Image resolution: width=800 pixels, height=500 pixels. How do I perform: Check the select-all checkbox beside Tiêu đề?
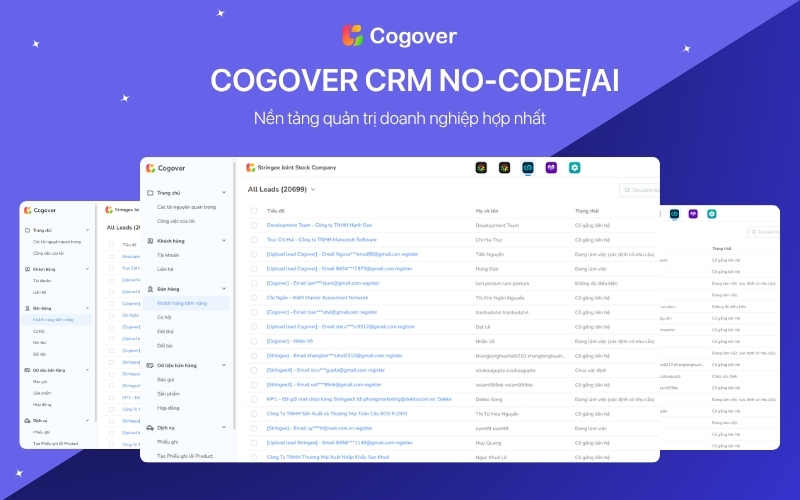(253, 211)
